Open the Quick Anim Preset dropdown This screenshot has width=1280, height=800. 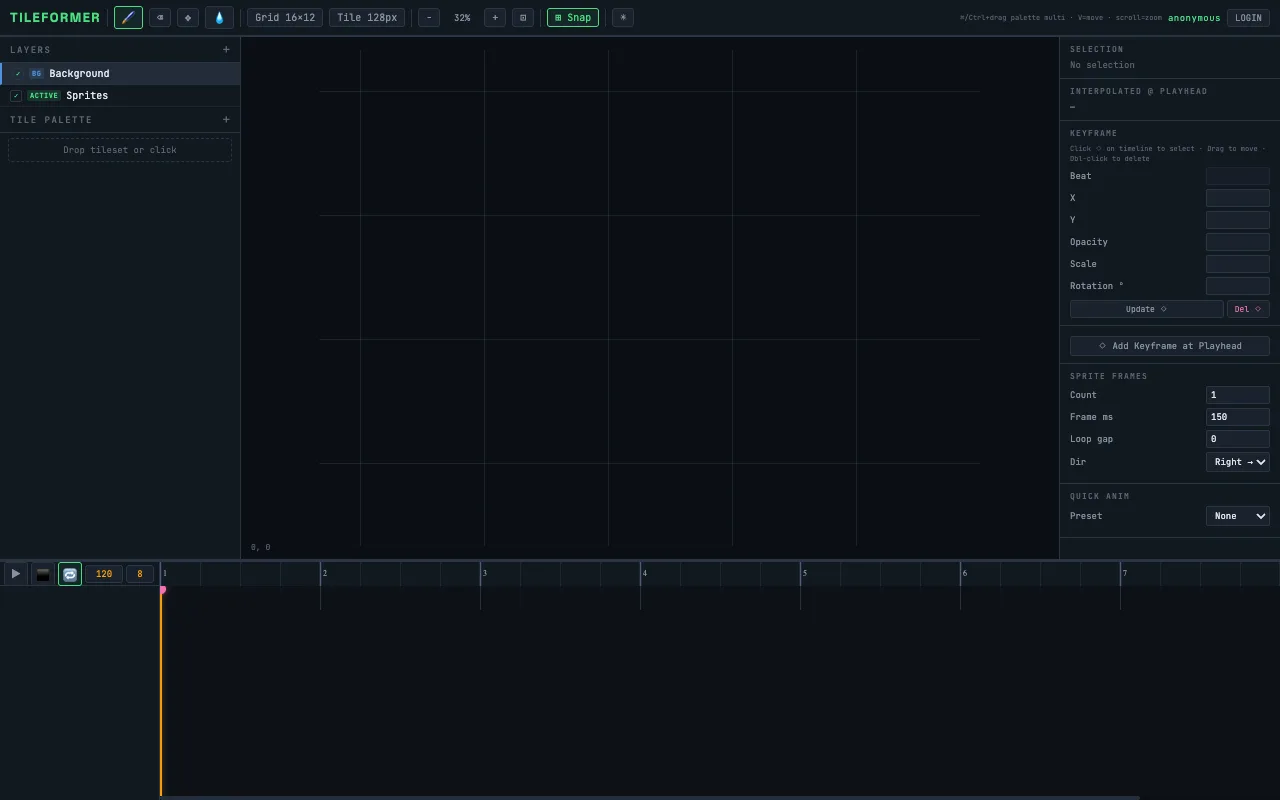1237,516
